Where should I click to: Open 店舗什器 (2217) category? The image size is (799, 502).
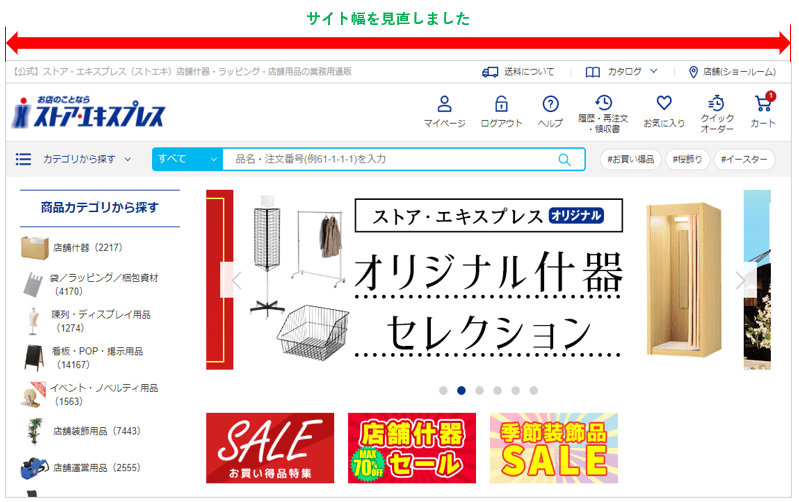tap(72, 248)
